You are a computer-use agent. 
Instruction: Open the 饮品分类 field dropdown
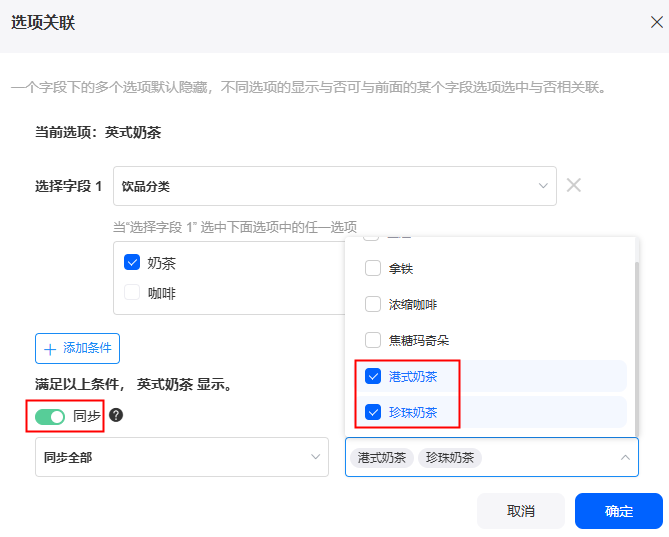[334, 186]
